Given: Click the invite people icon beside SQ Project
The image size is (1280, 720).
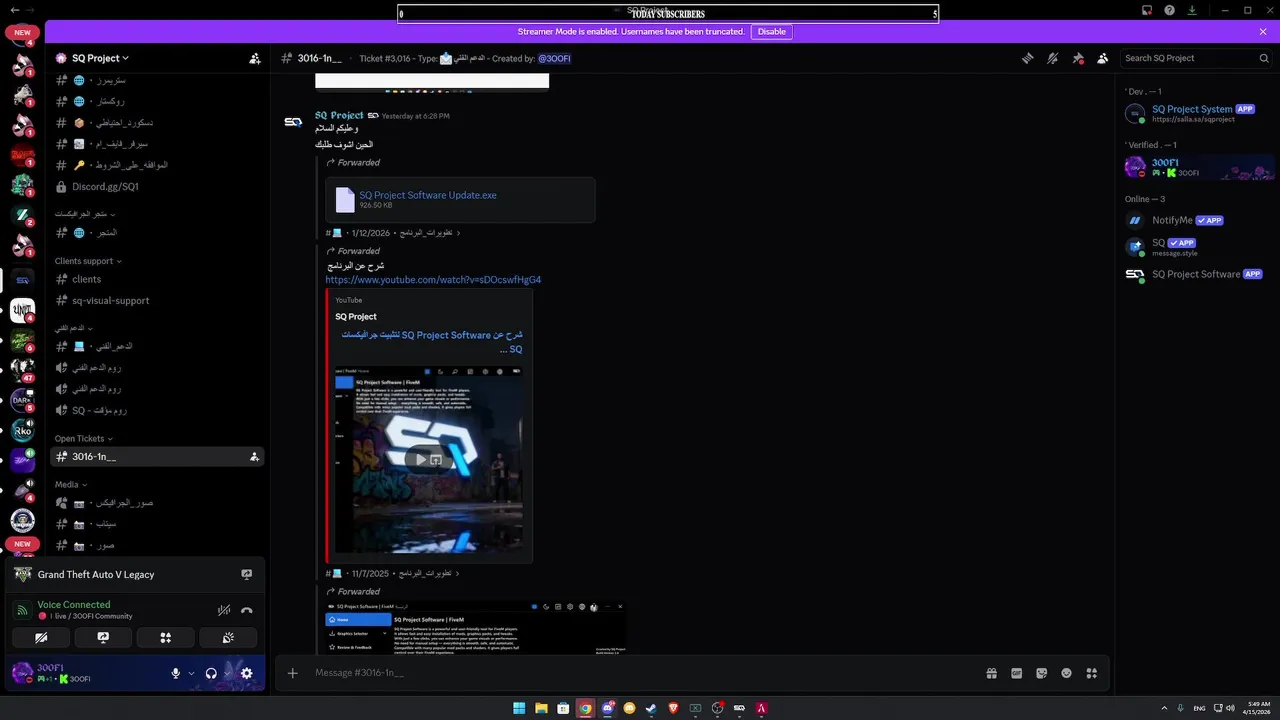Looking at the screenshot, I should pos(254,58).
